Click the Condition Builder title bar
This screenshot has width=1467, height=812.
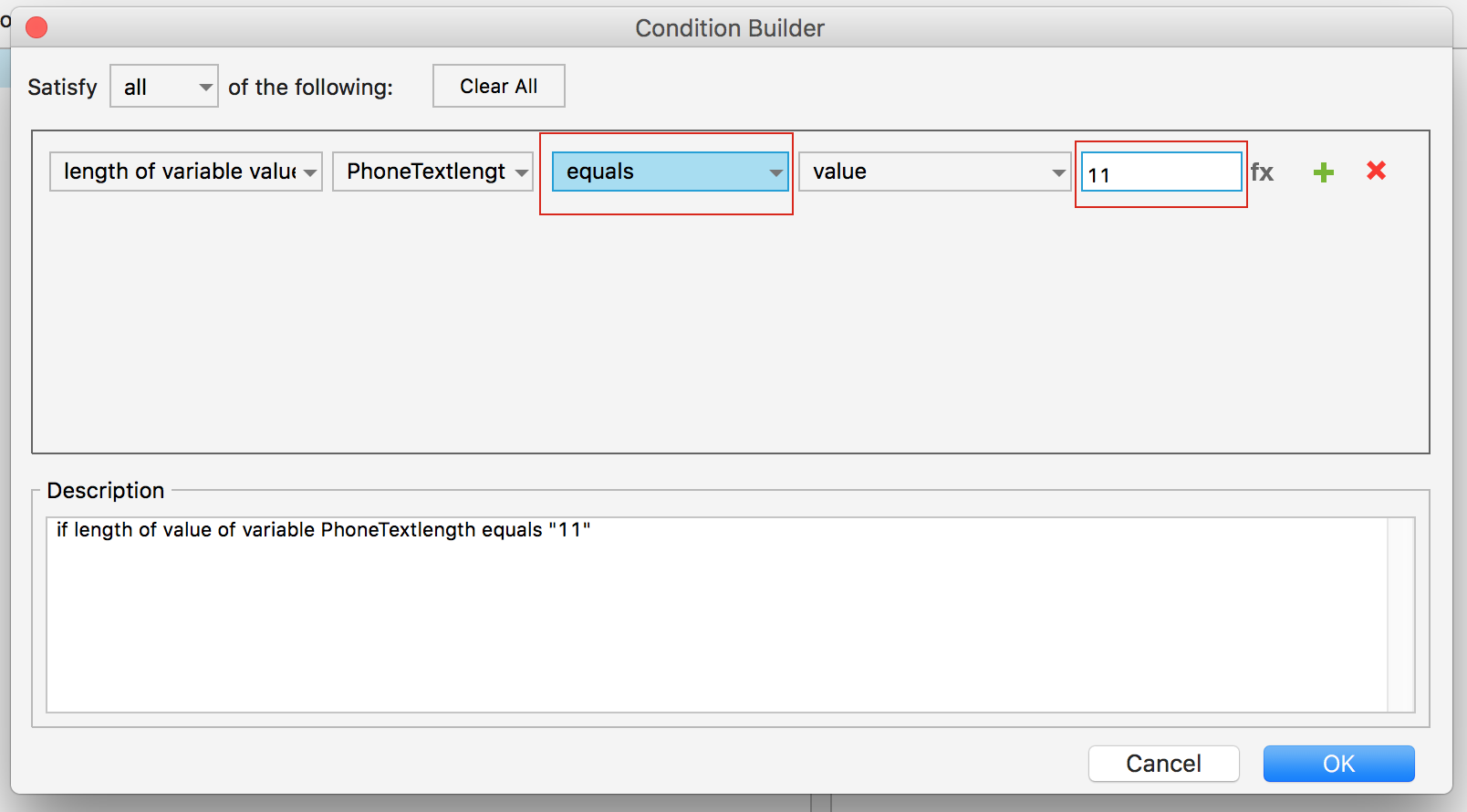pyautogui.click(x=730, y=28)
